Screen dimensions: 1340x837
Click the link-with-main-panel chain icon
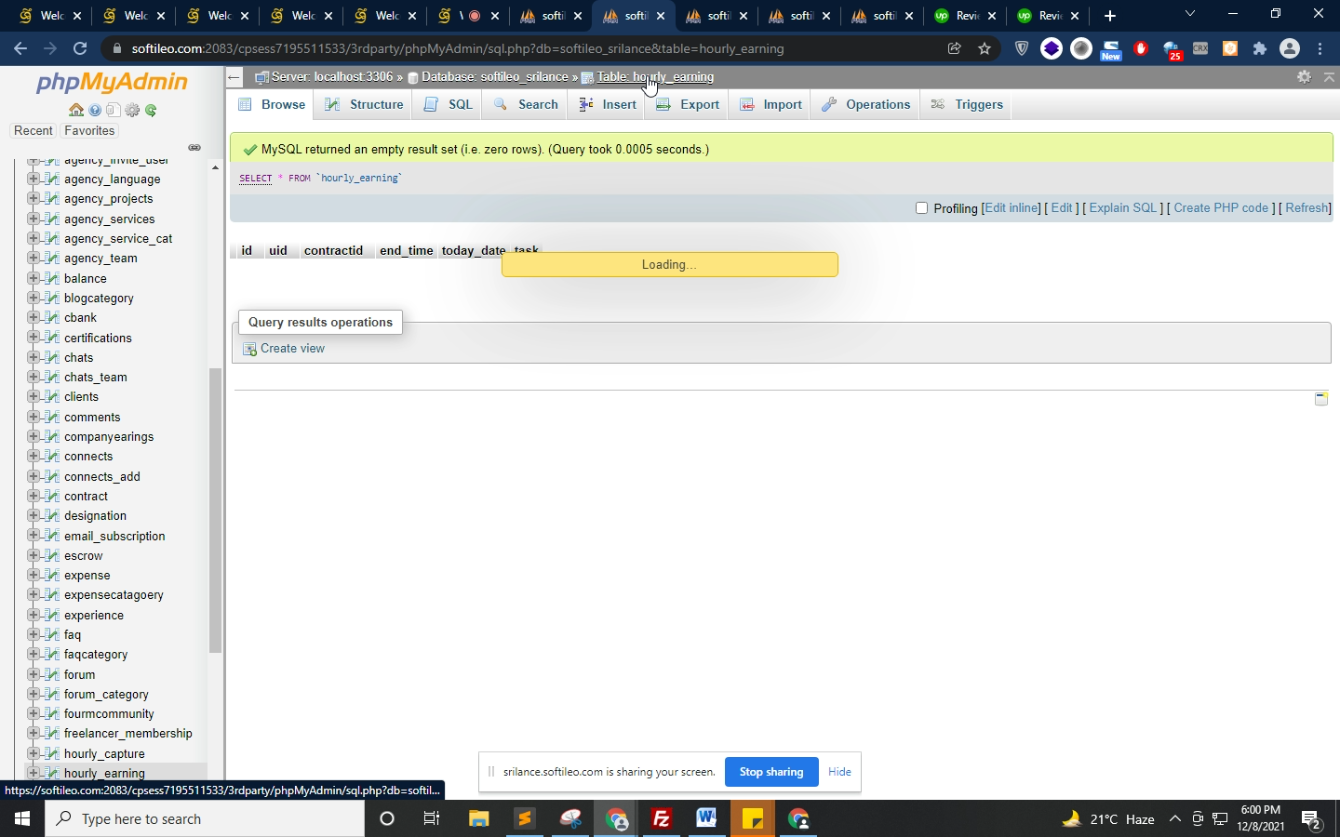point(195,148)
